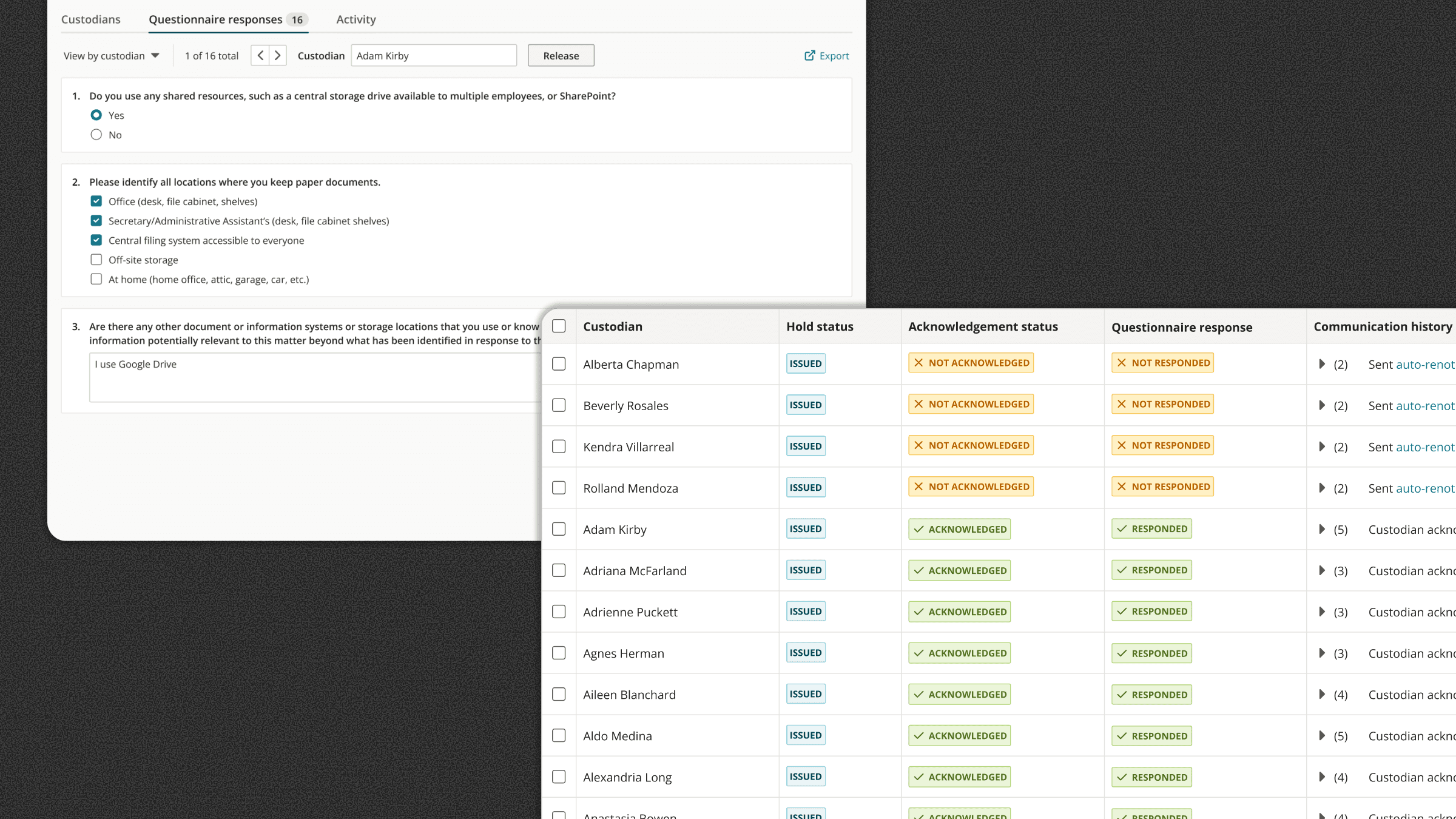Expand Adam Kirby's communication history

[x=1323, y=529]
